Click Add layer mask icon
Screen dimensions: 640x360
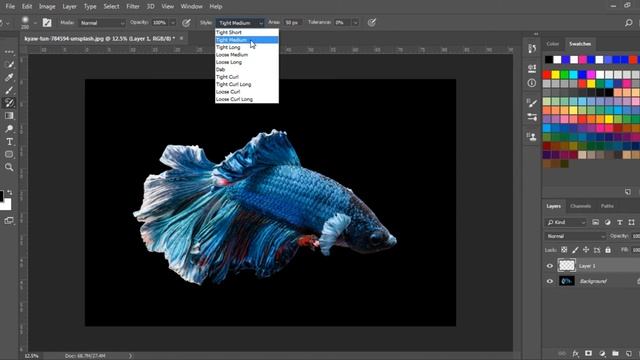tap(589, 353)
